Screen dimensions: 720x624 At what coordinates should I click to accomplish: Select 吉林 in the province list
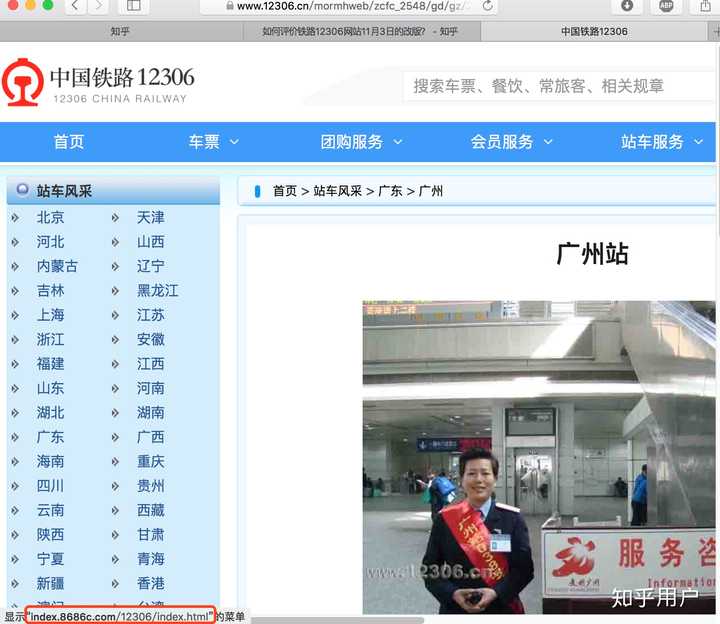(x=51, y=291)
